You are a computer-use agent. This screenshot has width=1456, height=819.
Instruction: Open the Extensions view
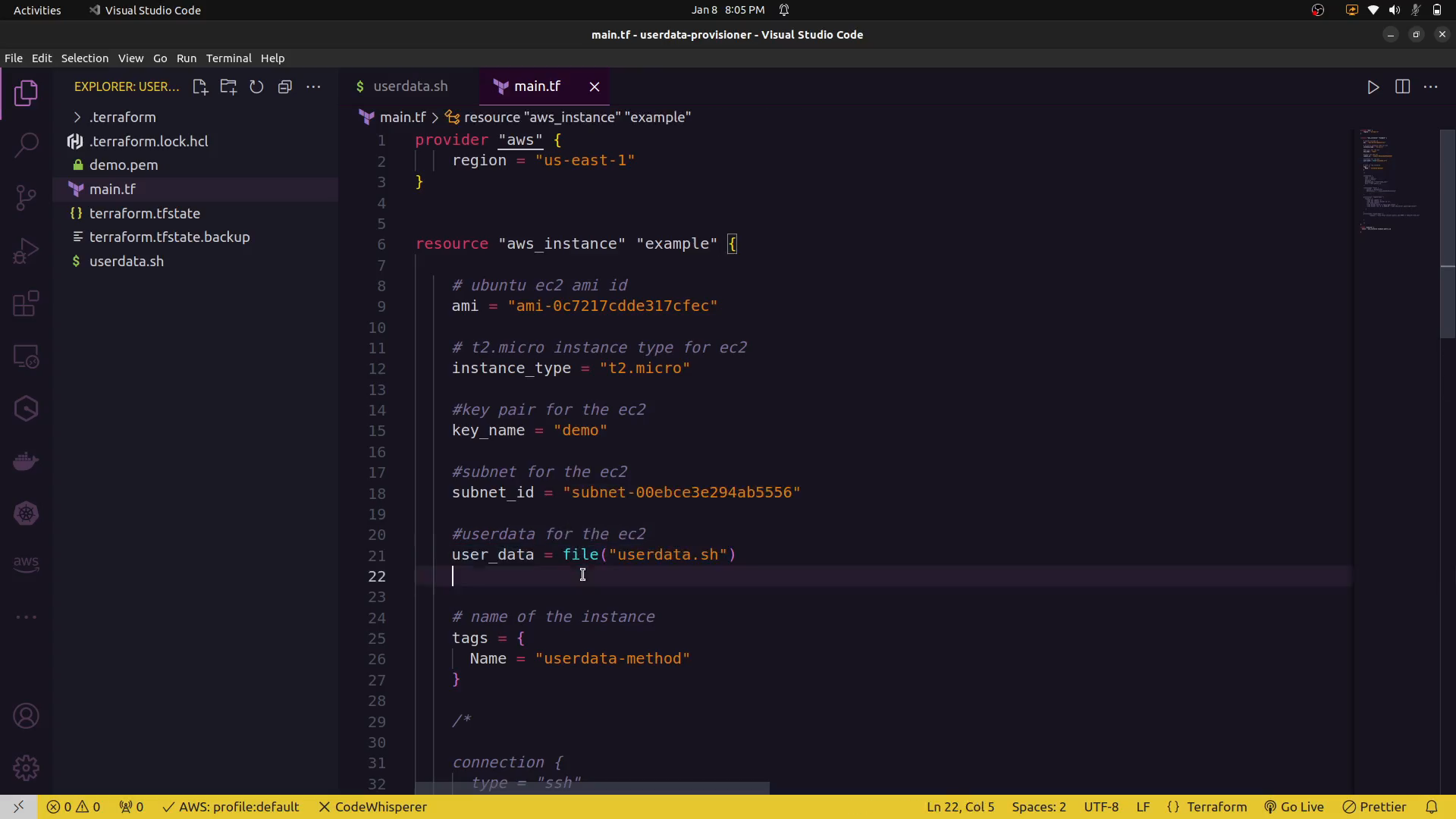tap(27, 304)
